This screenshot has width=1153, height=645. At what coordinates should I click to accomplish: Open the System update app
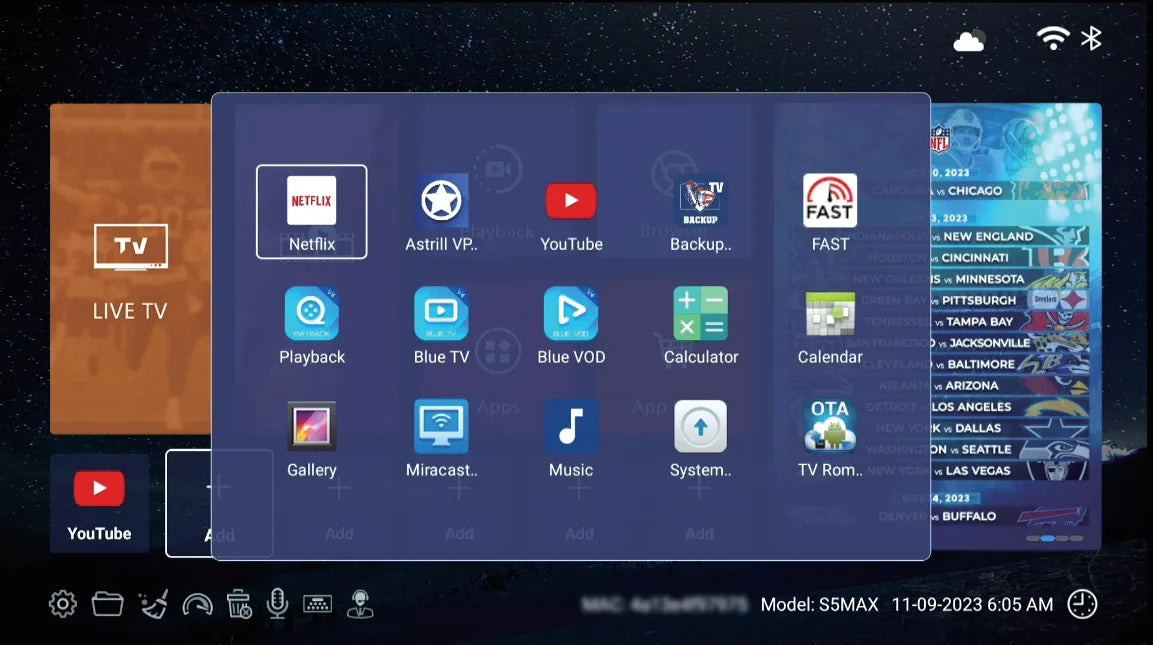click(701, 439)
